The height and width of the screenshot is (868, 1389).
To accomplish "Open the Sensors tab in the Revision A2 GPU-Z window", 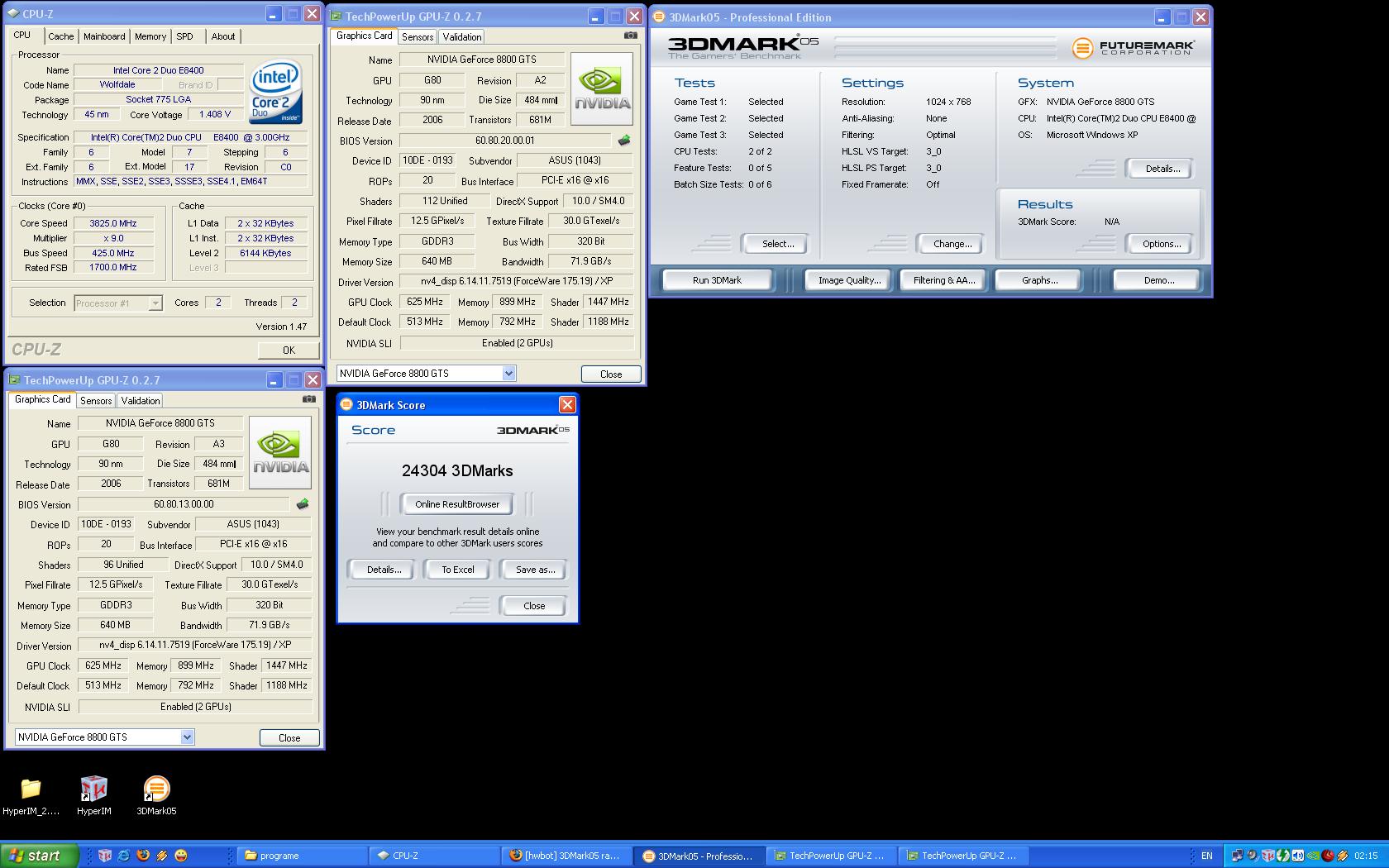I will [418, 37].
